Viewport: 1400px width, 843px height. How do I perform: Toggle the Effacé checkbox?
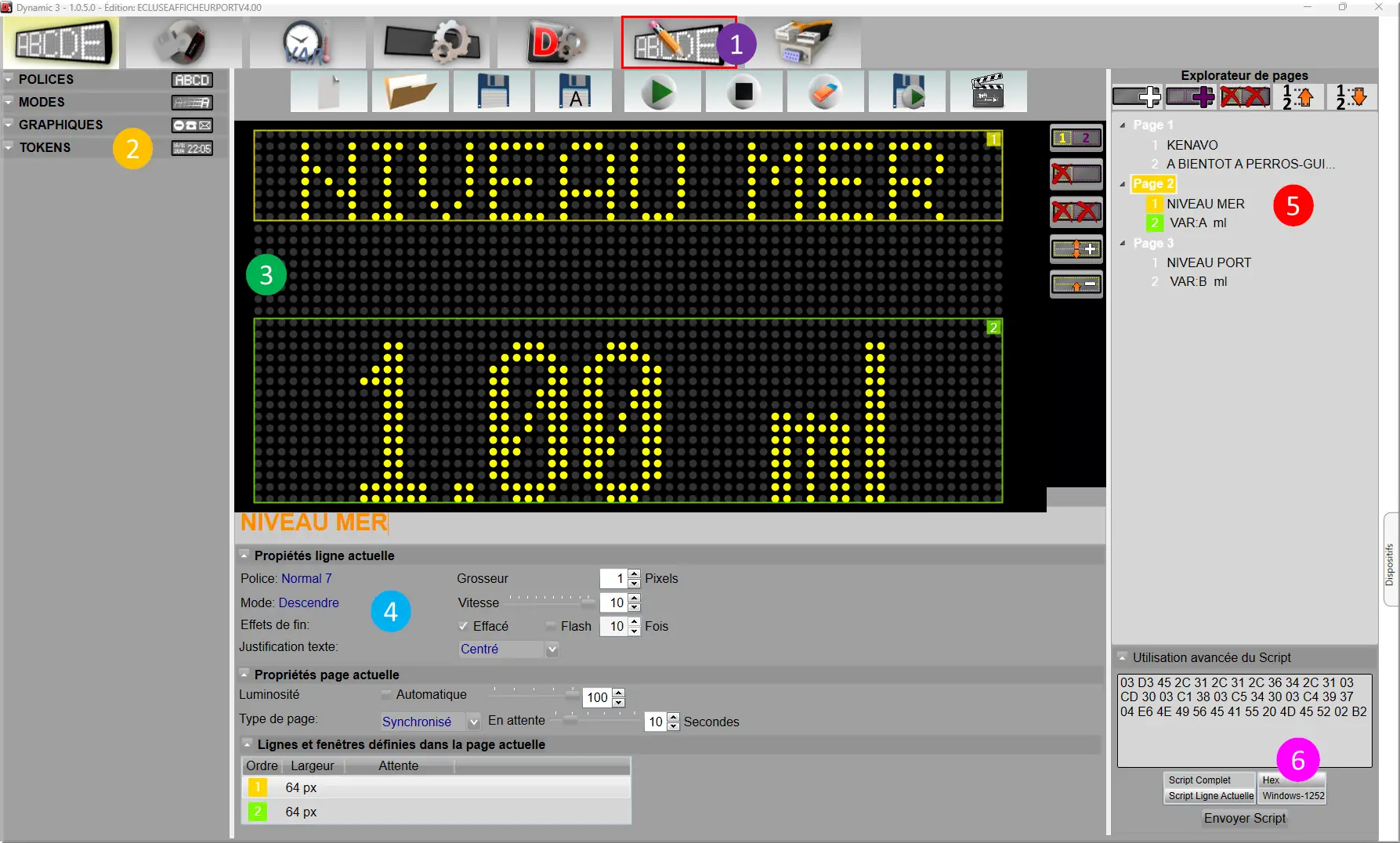coord(464,626)
